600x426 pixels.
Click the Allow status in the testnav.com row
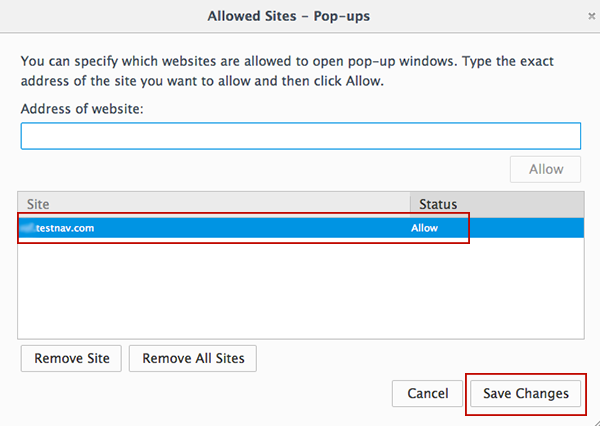[x=425, y=228]
